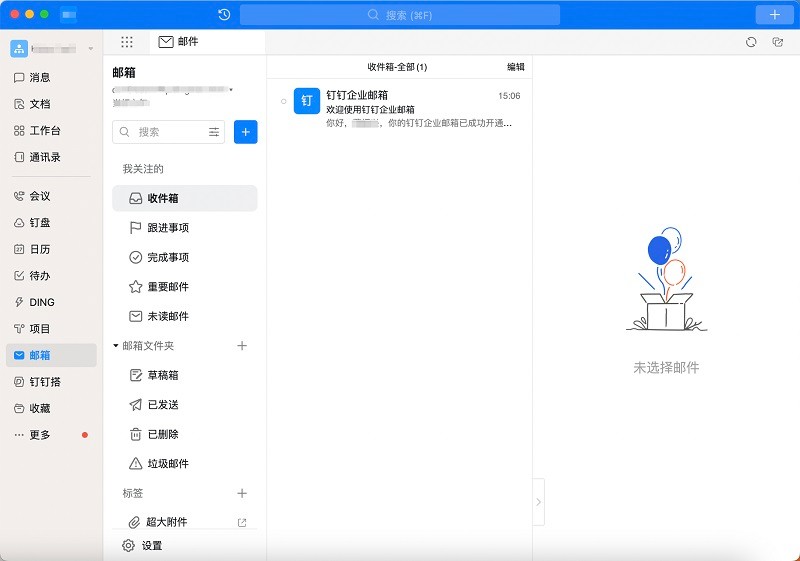The width and height of the screenshot is (800, 561).
Task: Open 设置 settings at bottom
Action: 151,546
